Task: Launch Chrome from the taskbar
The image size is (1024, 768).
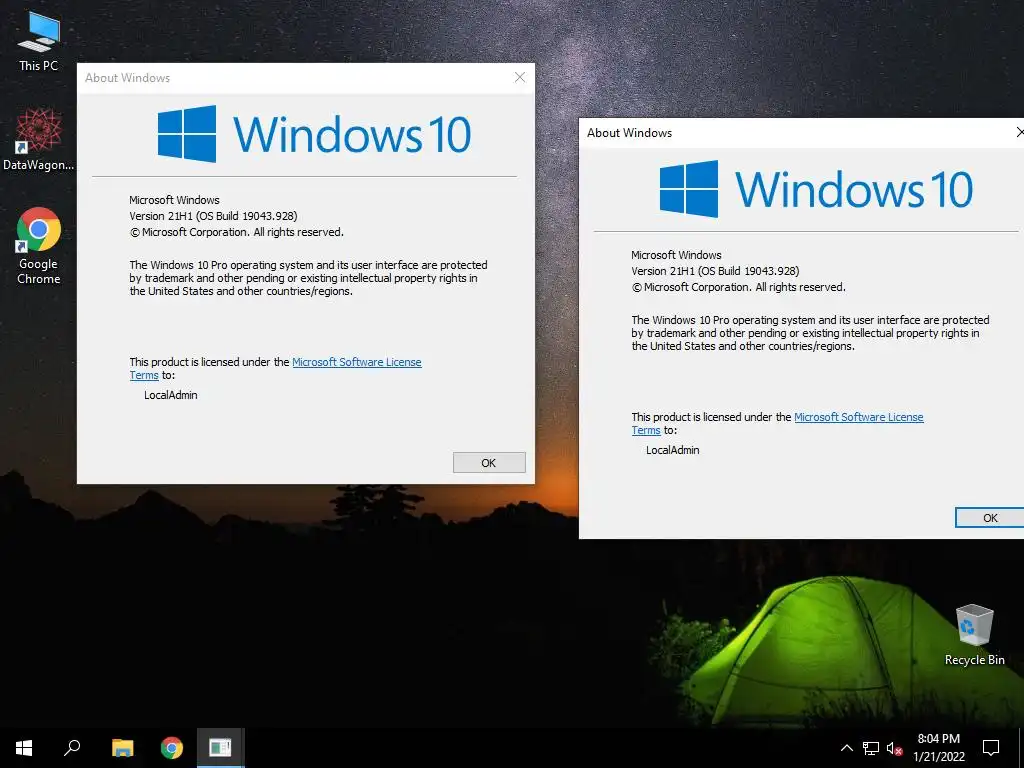Action: [x=172, y=748]
